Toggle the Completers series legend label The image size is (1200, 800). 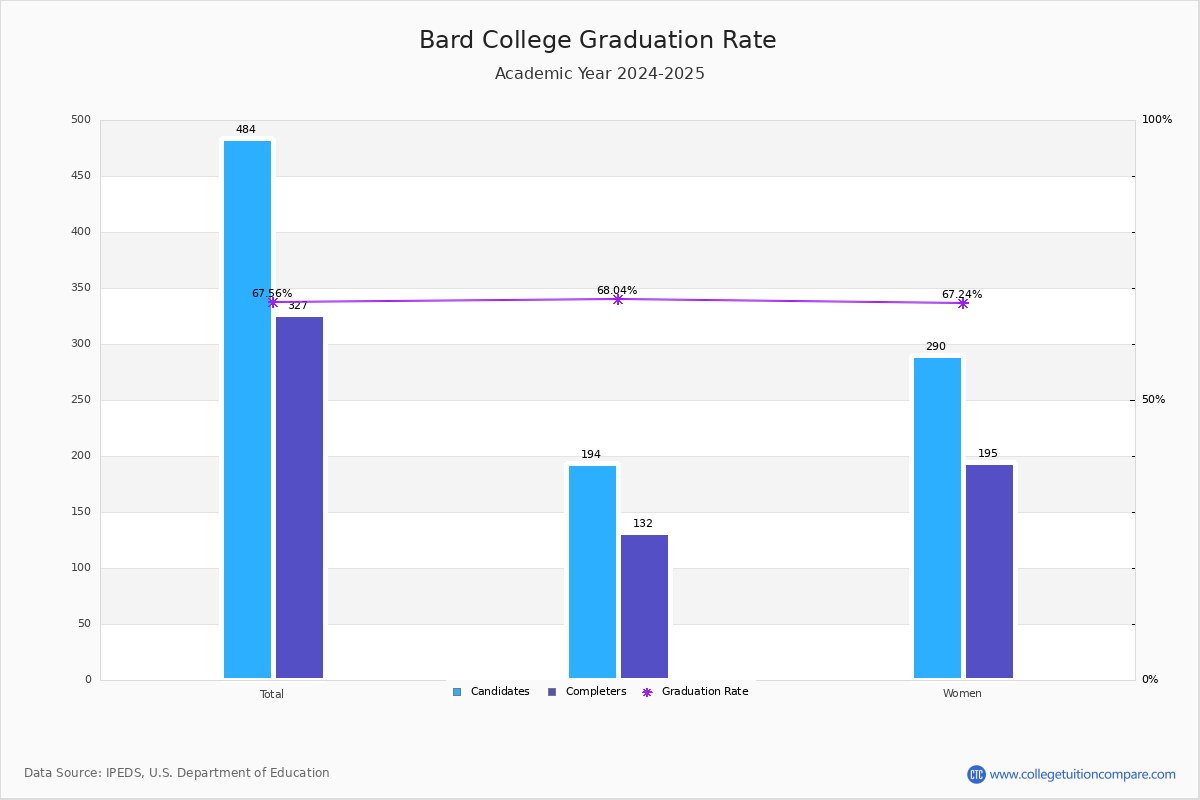tap(596, 692)
